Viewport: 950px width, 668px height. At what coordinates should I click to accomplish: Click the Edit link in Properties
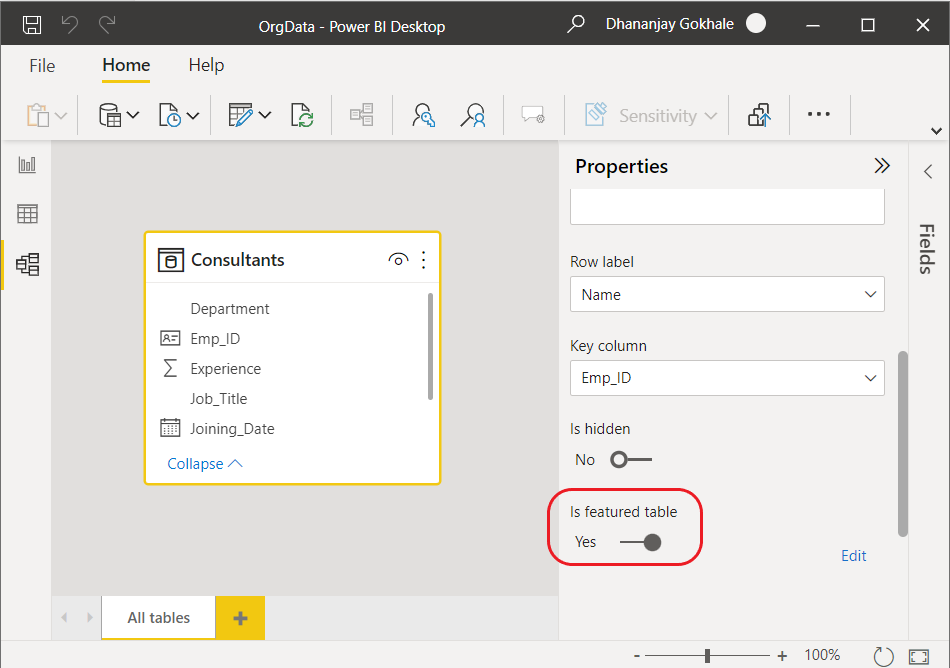[853, 555]
